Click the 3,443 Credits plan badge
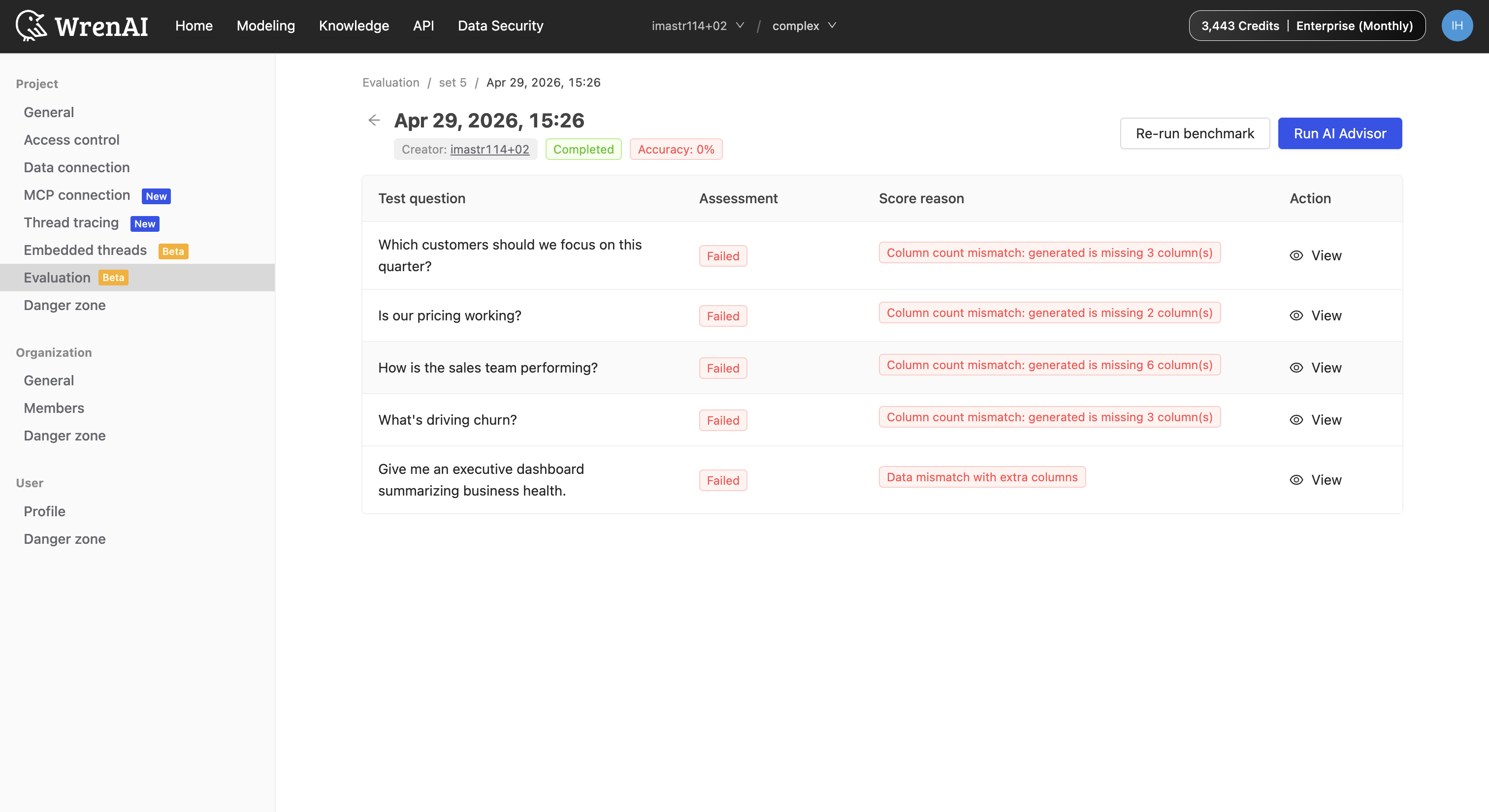The width and height of the screenshot is (1489, 812). click(x=1307, y=26)
